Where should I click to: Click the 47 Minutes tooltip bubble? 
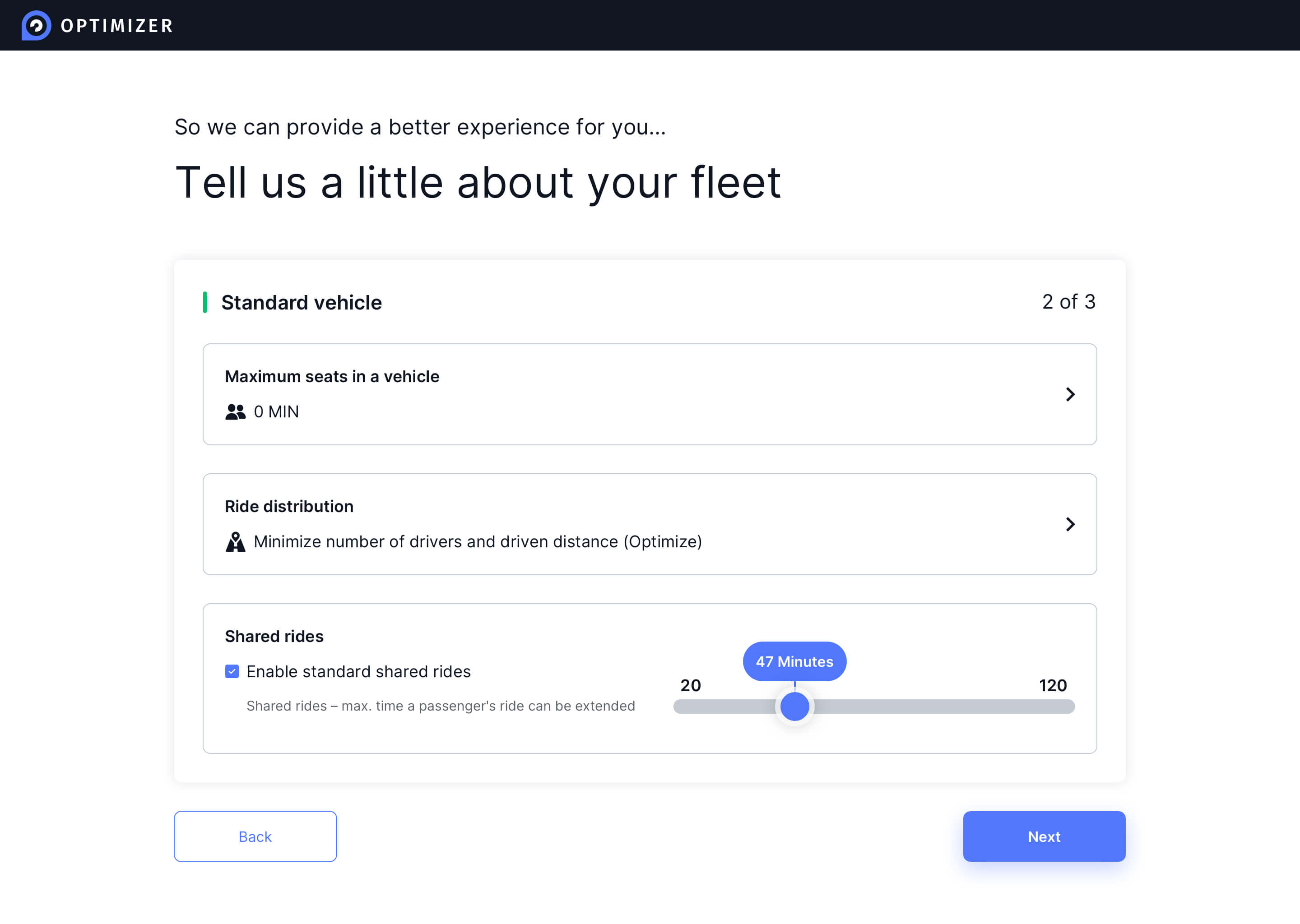coord(794,661)
